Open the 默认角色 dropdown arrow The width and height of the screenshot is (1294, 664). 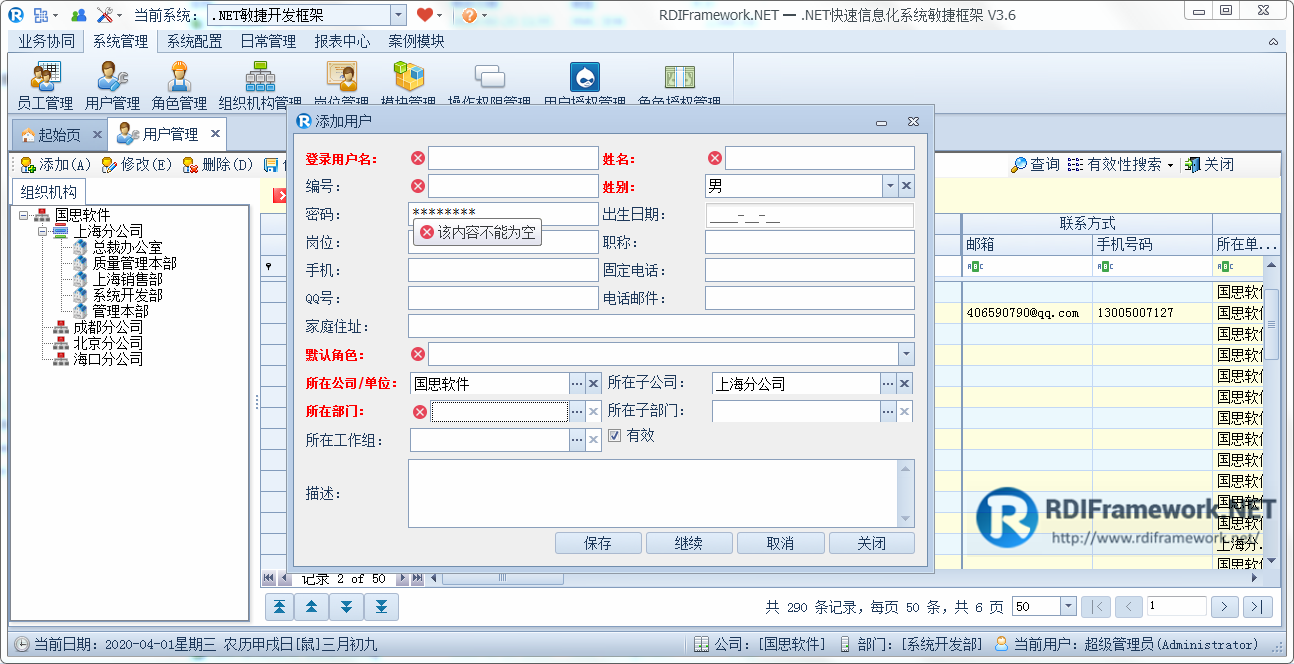pyautogui.click(x=906, y=354)
